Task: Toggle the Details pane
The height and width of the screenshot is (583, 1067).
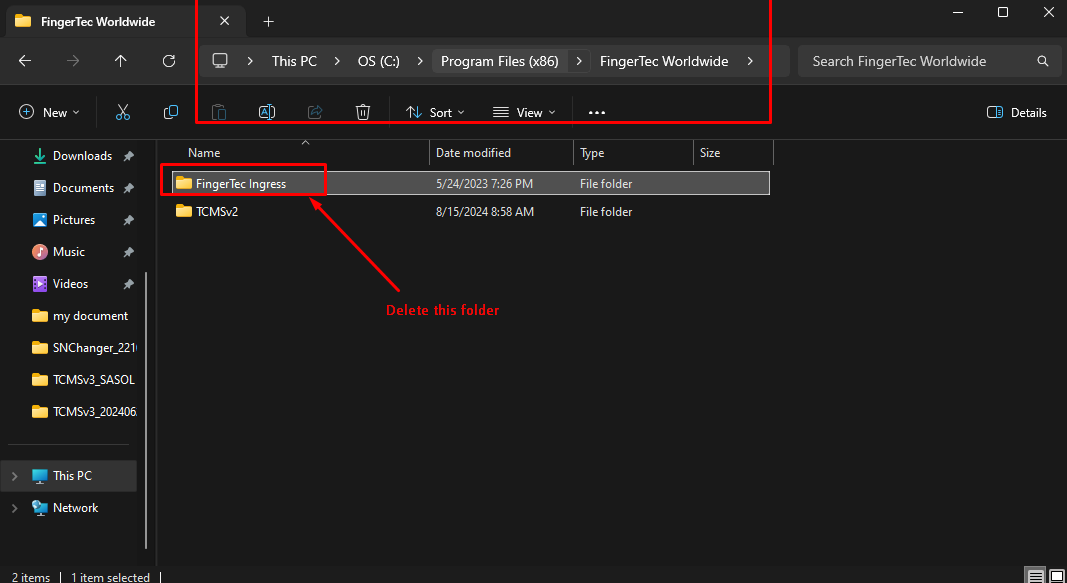Action: [1017, 112]
